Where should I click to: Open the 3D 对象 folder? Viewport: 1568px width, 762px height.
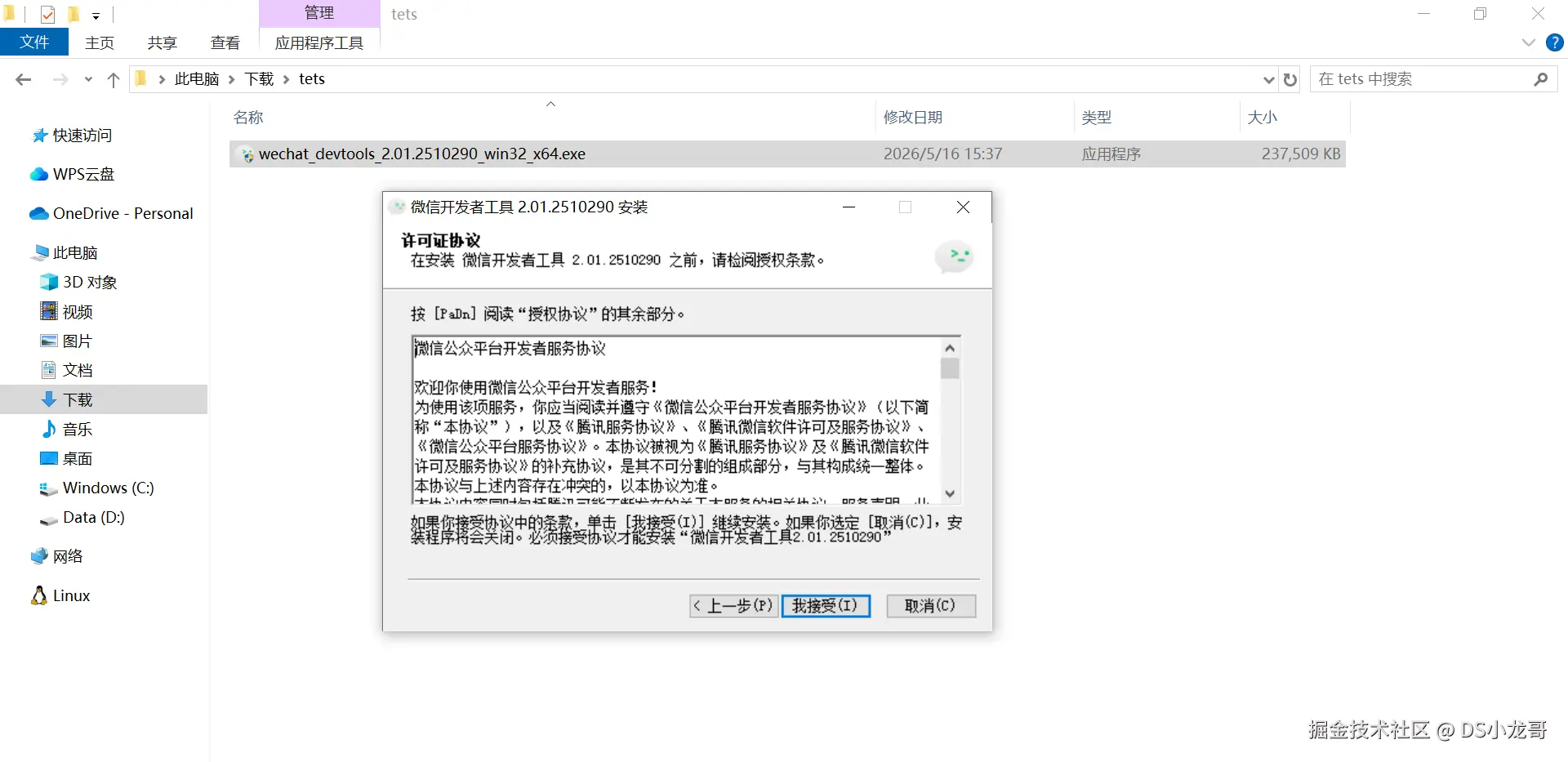90,283
